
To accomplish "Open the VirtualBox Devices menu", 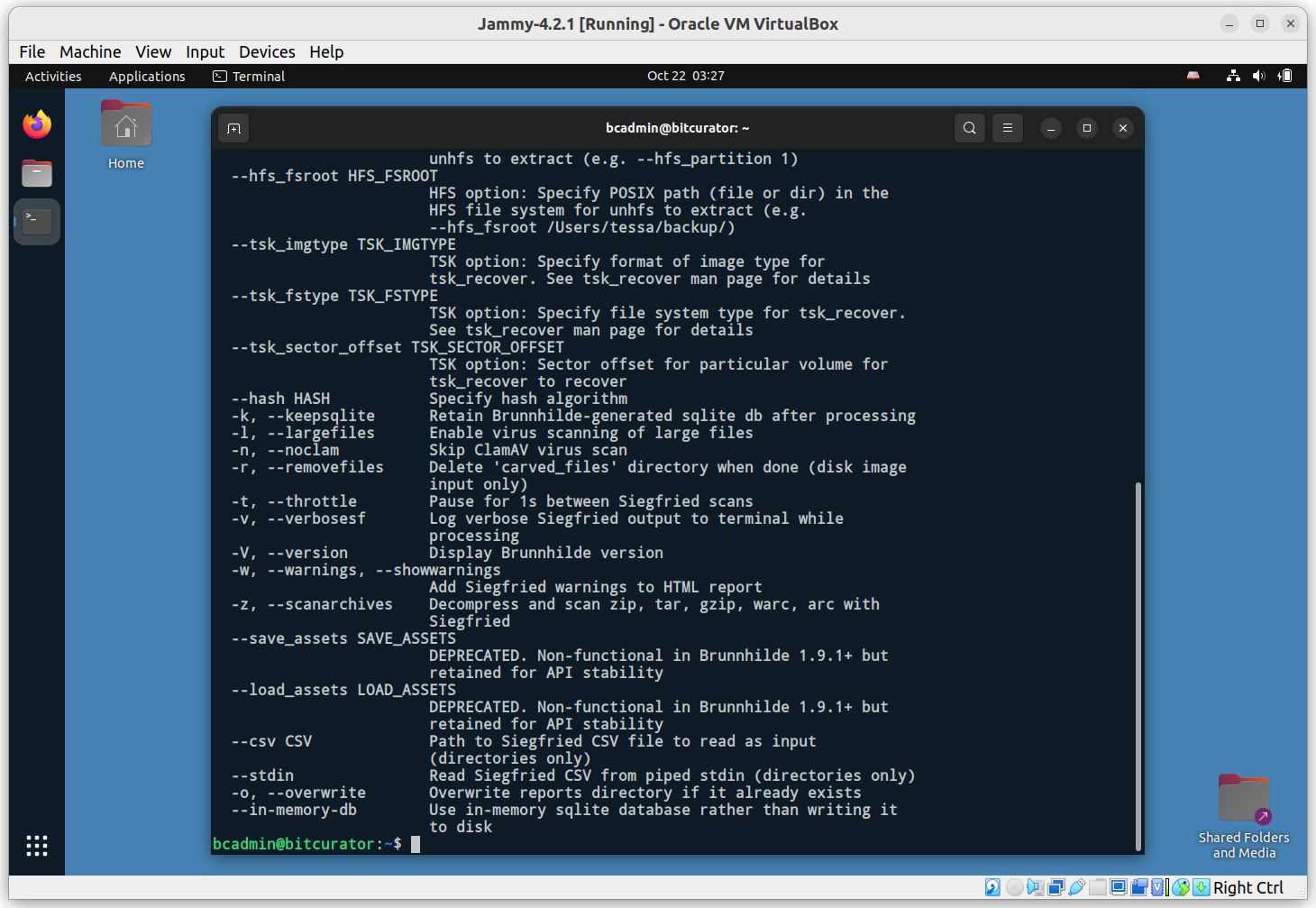I will coord(267,51).
